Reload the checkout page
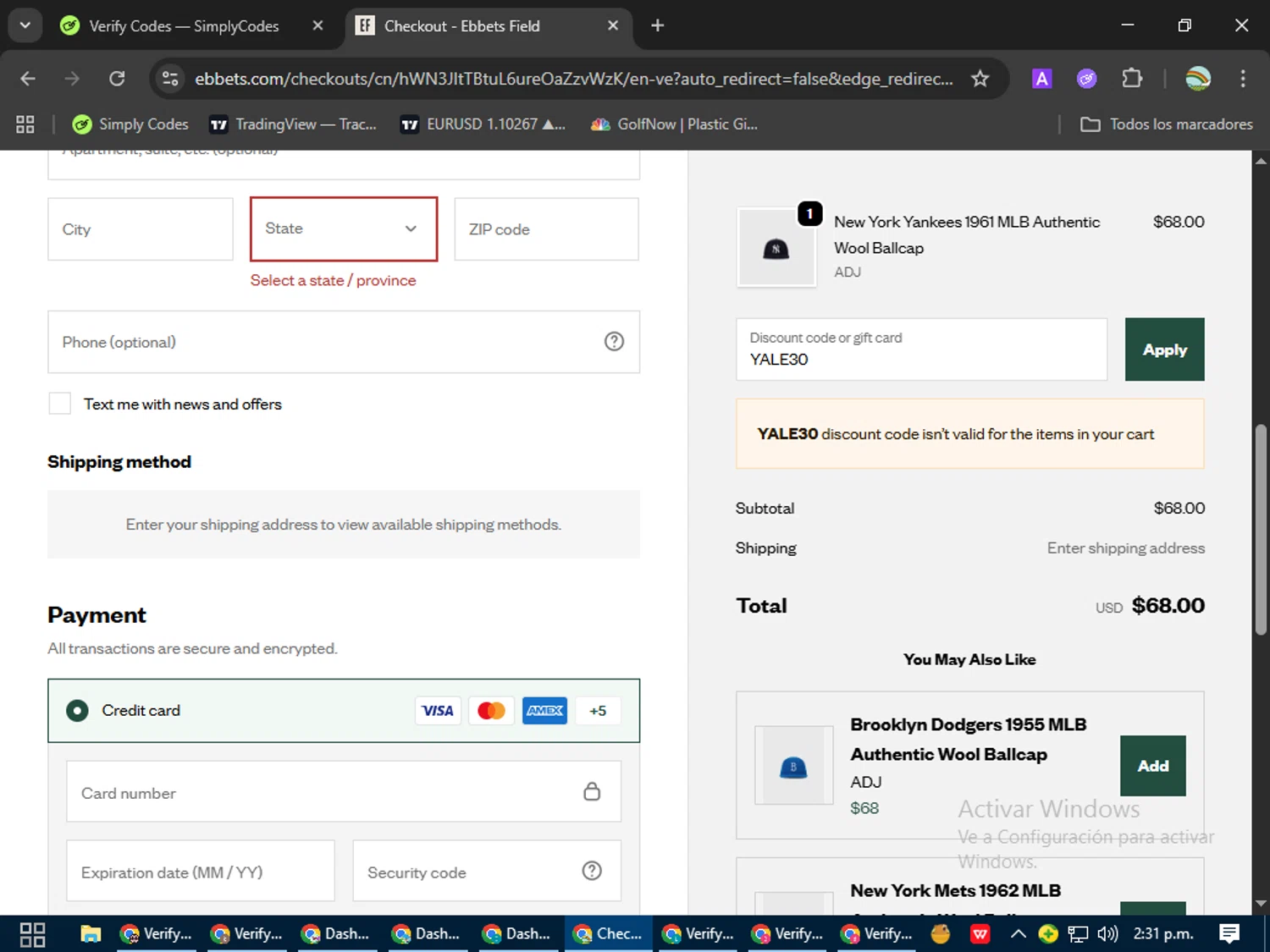 click(x=117, y=79)
